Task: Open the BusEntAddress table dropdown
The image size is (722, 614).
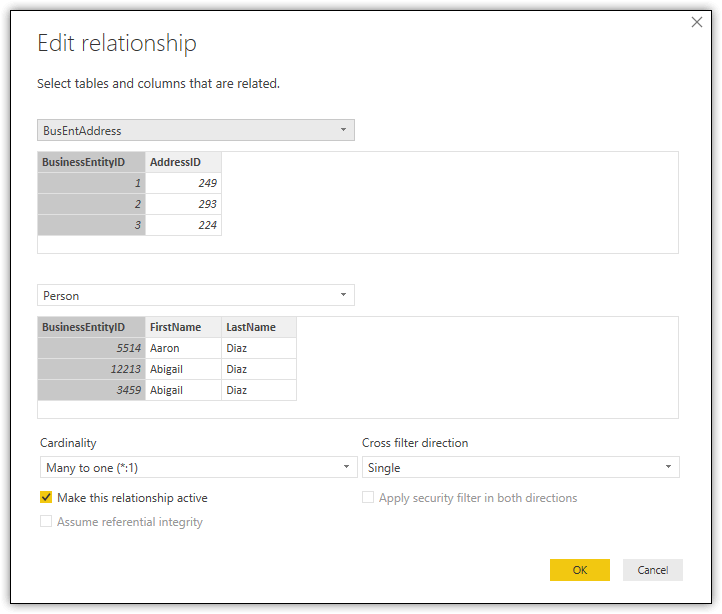Action: pos(196,130)
